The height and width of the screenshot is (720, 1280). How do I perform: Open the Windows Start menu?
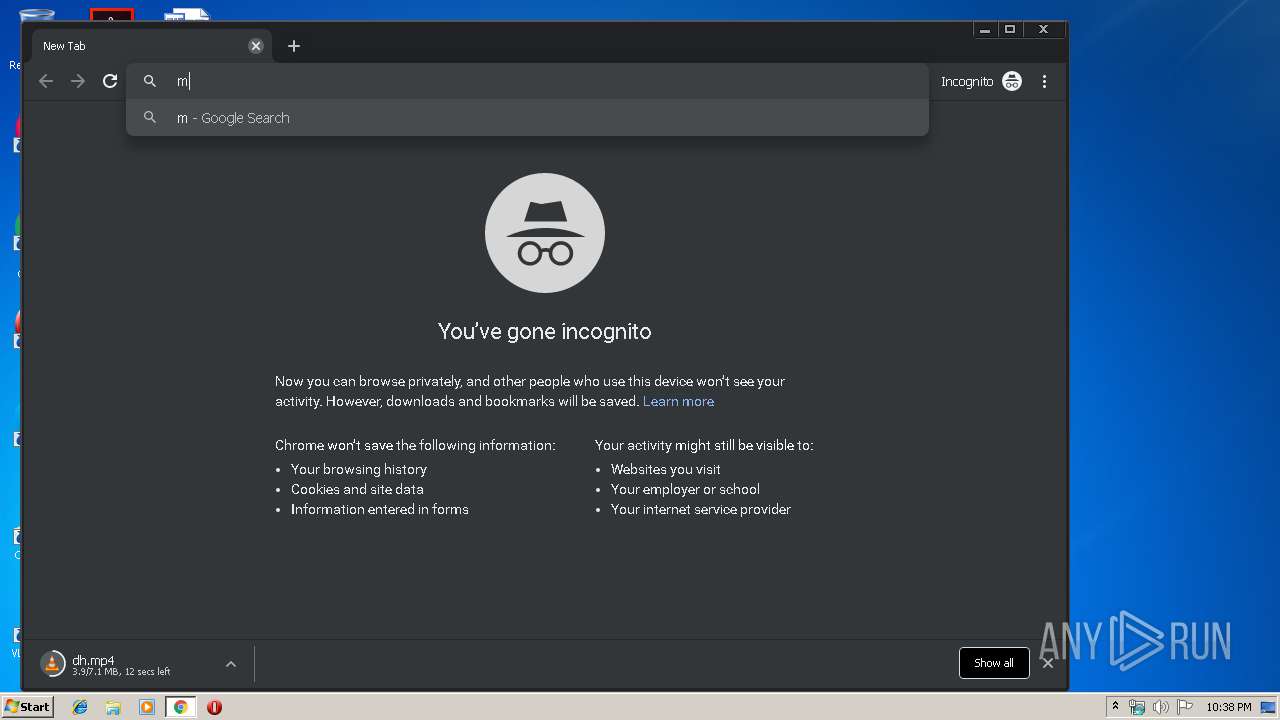[27, 706]
